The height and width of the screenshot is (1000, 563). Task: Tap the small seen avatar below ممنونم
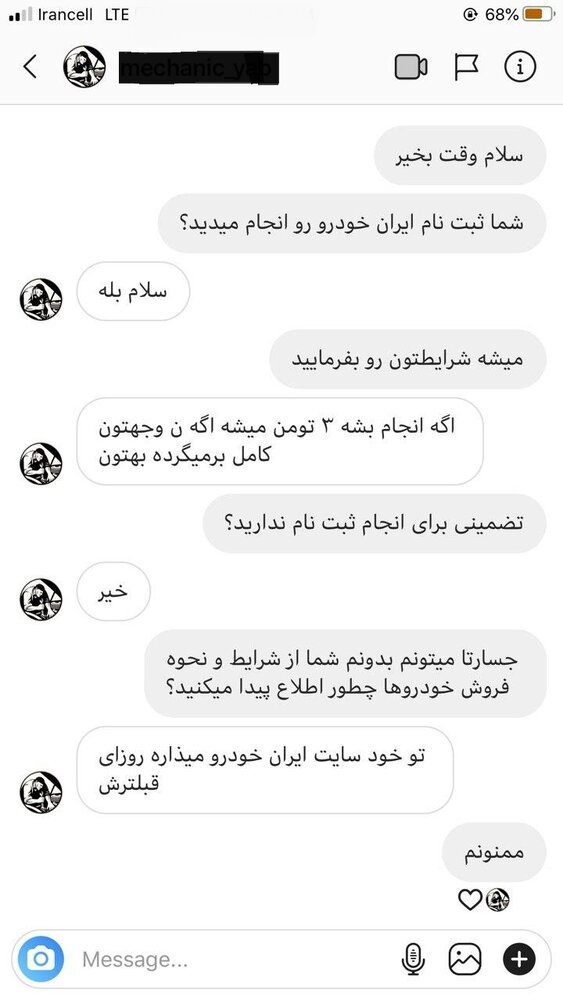tap(498, 900)
